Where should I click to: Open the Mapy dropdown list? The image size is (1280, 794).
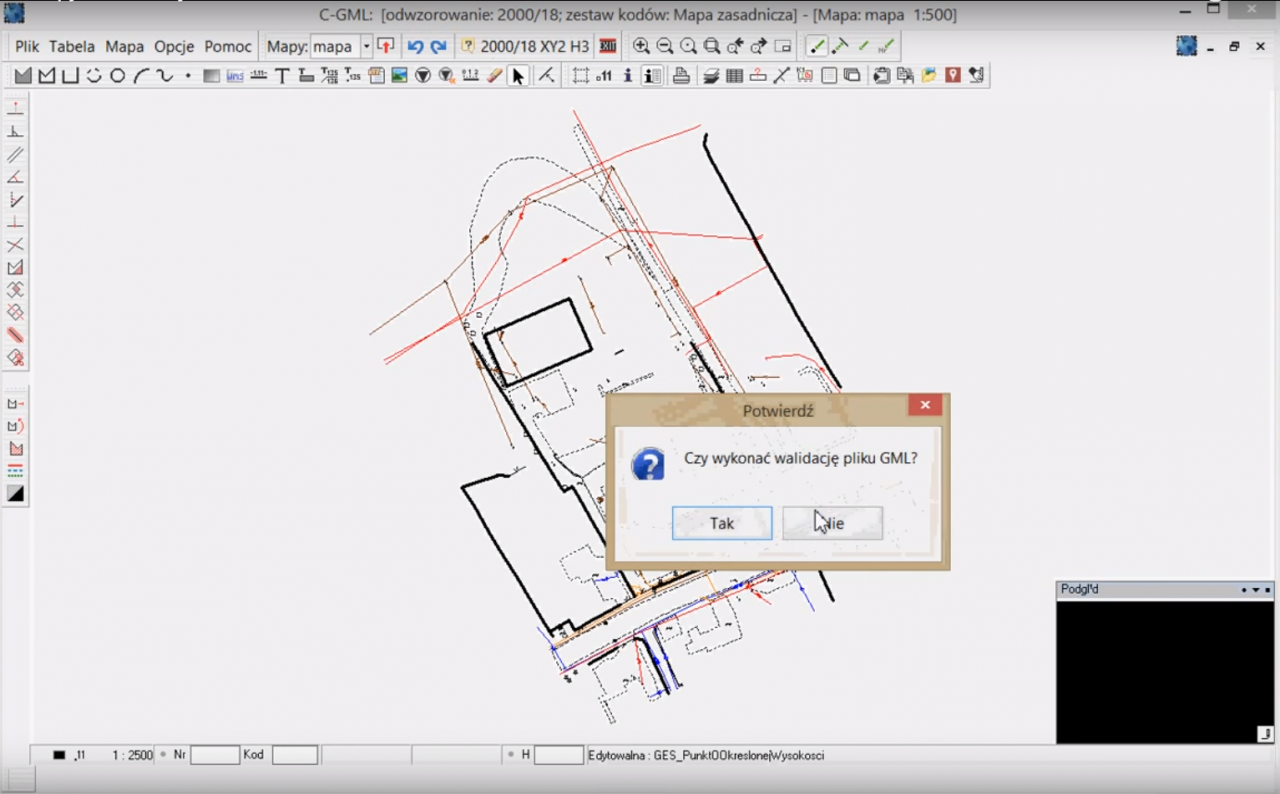pos(366,46)
